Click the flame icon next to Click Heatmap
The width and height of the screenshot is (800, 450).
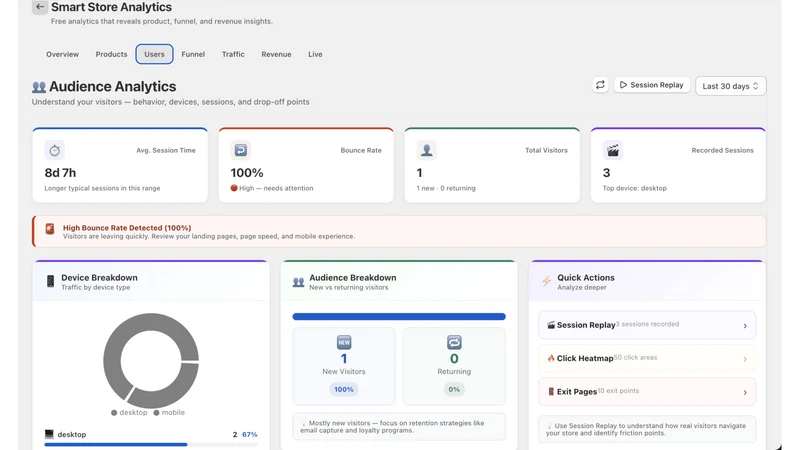click(551, 358)
